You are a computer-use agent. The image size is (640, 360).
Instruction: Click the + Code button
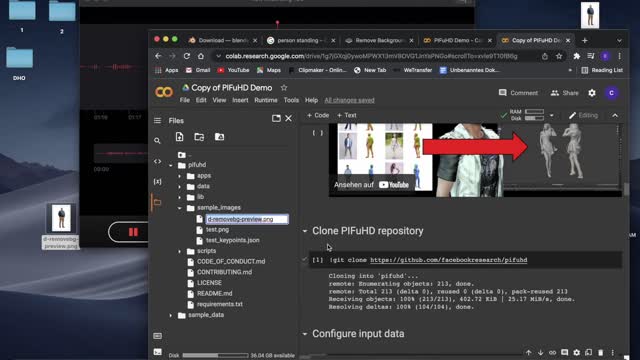(318, 116)
